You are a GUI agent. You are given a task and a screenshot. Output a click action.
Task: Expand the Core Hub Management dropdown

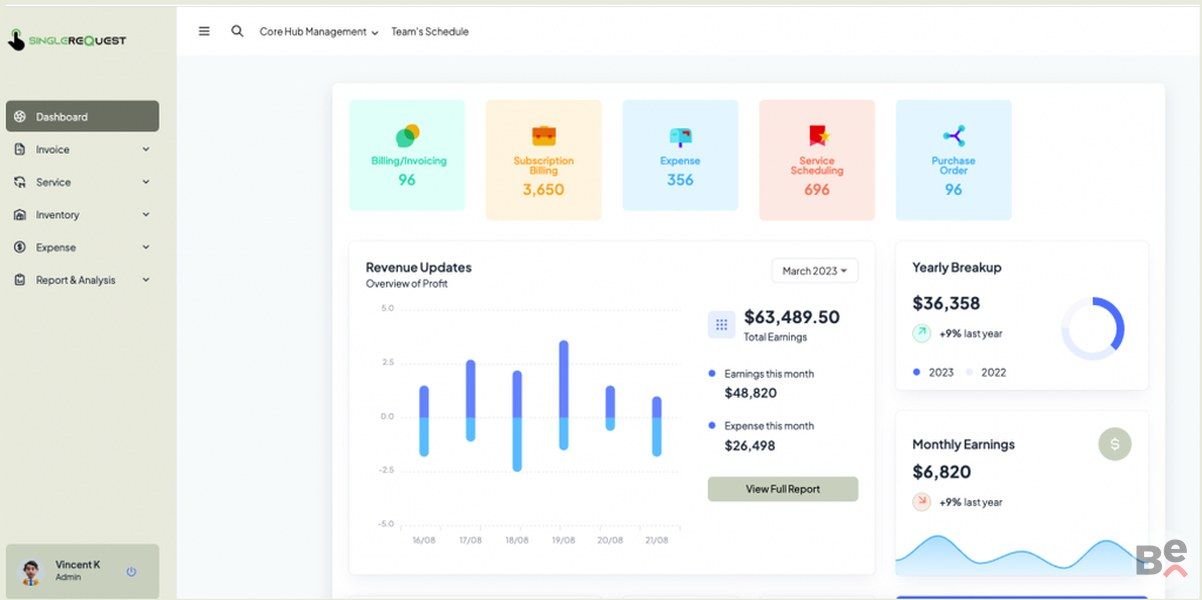click(x=318, y=32)
